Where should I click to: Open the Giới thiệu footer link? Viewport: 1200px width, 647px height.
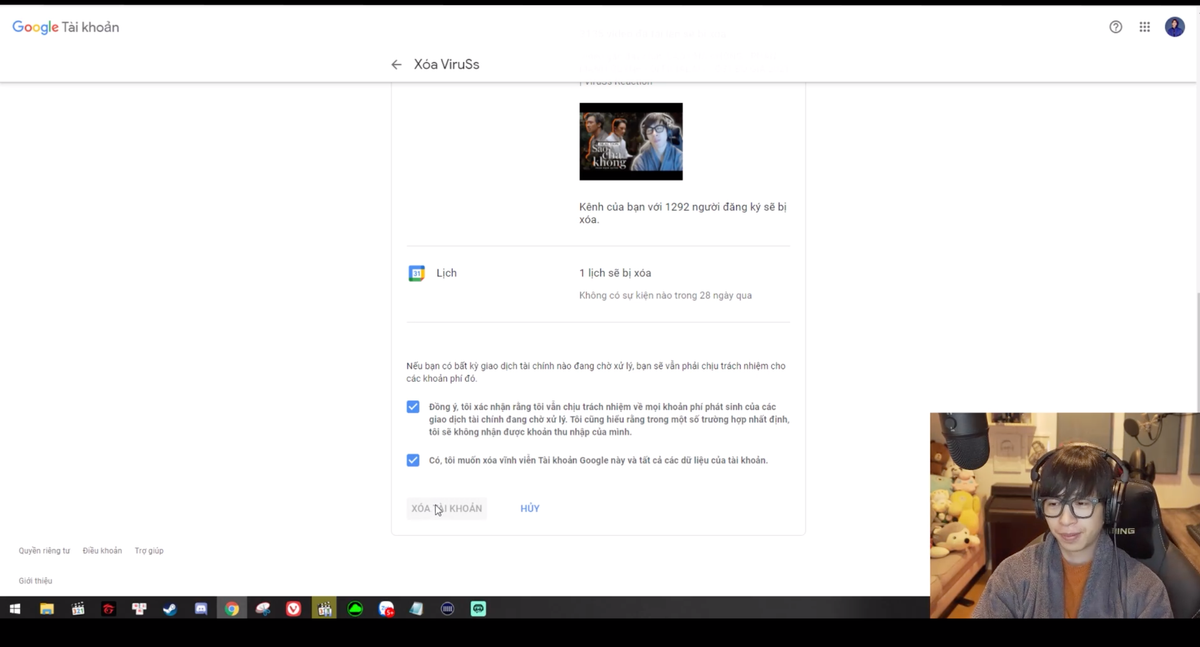pyautogui.click(x=35, y=581)
